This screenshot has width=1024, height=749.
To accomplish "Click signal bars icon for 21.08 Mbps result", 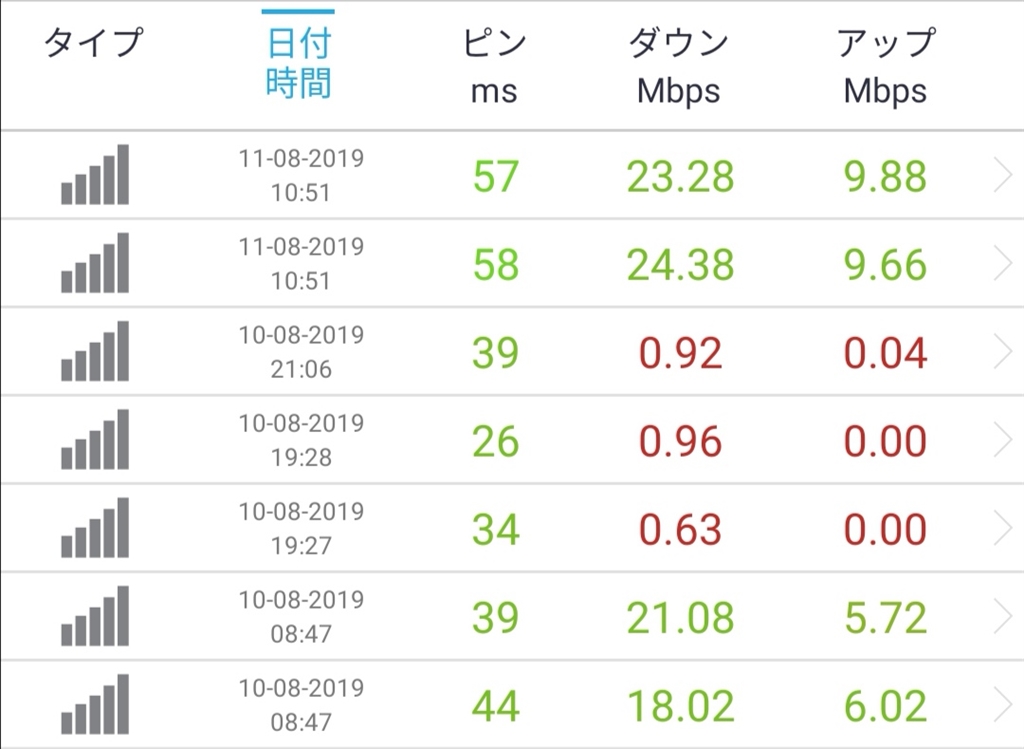I will [x=95, y=616].
